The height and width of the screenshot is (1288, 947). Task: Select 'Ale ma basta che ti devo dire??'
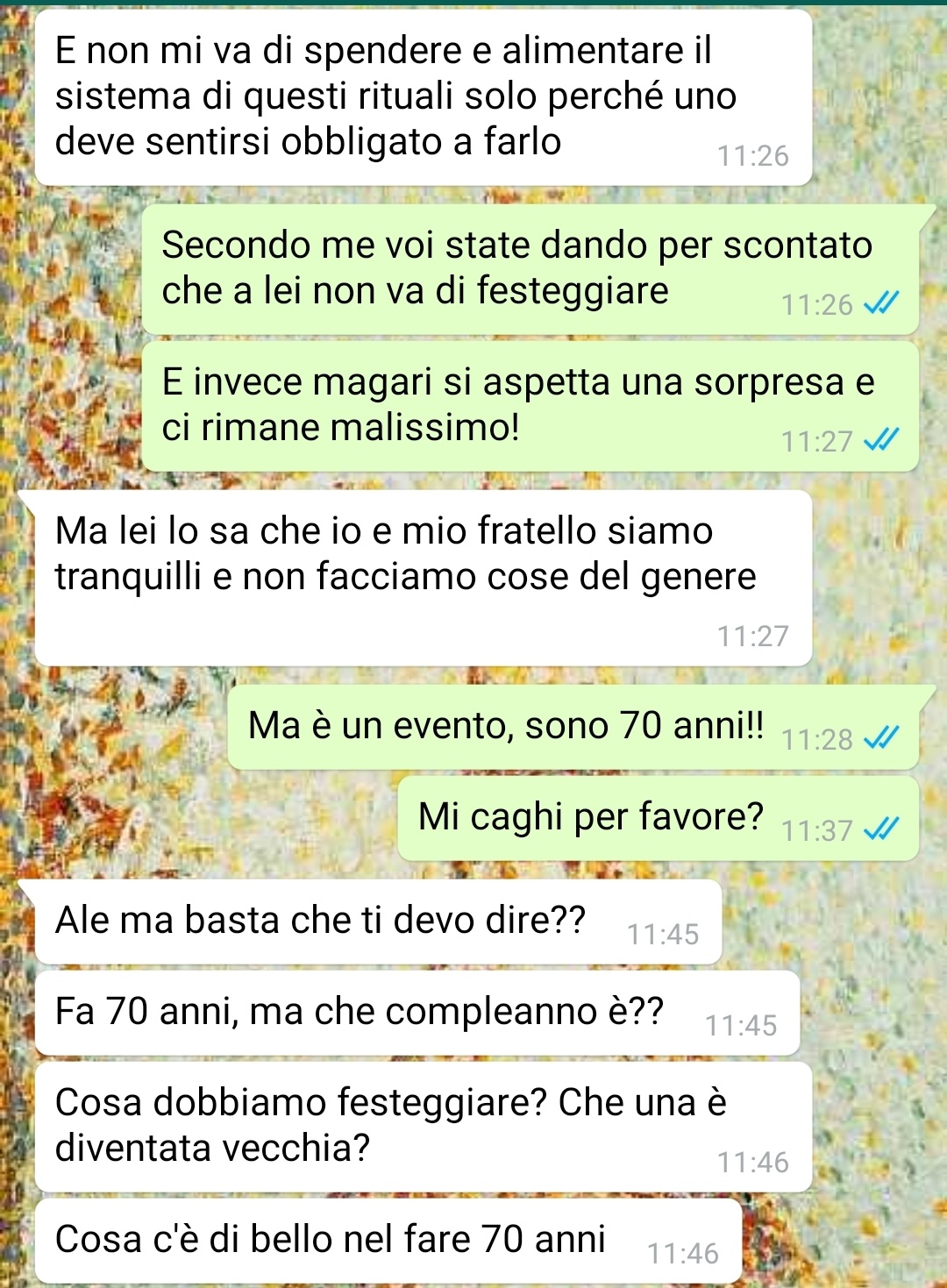pyautogui.click(x=378, y=922)
